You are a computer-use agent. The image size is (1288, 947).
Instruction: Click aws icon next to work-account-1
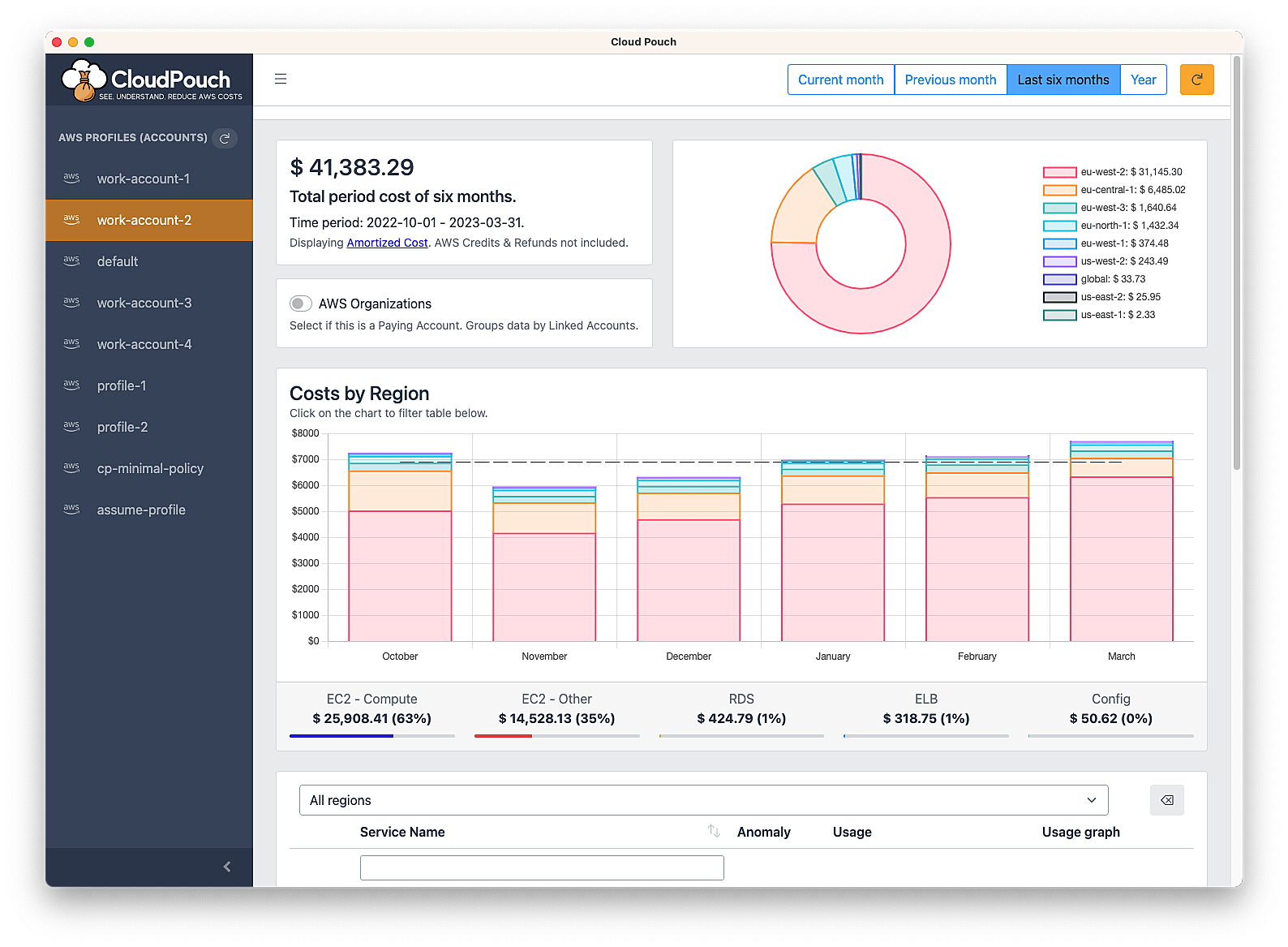pos(71,178)
